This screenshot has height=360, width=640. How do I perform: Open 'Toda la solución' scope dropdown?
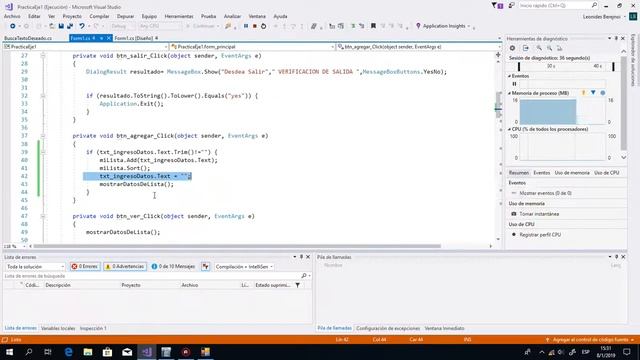coord(35,267)
